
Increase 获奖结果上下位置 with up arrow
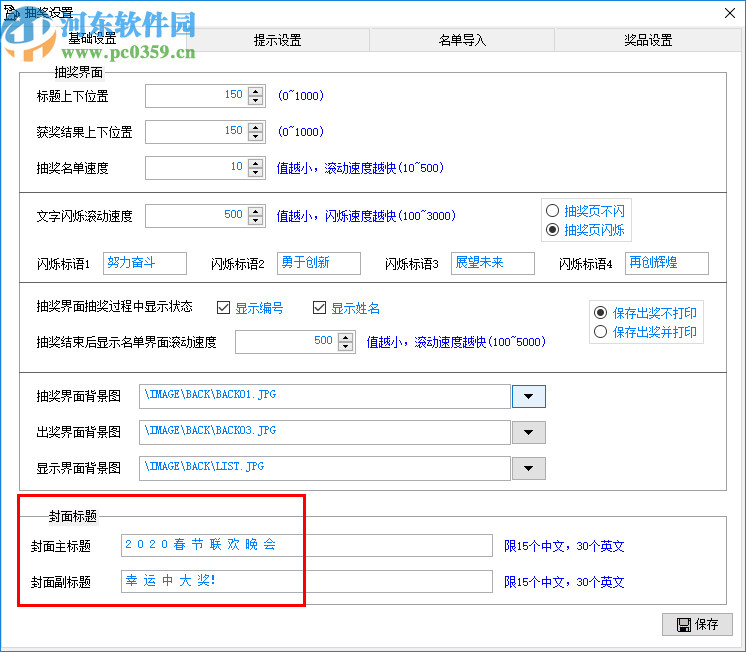click(x=256, y=128)
